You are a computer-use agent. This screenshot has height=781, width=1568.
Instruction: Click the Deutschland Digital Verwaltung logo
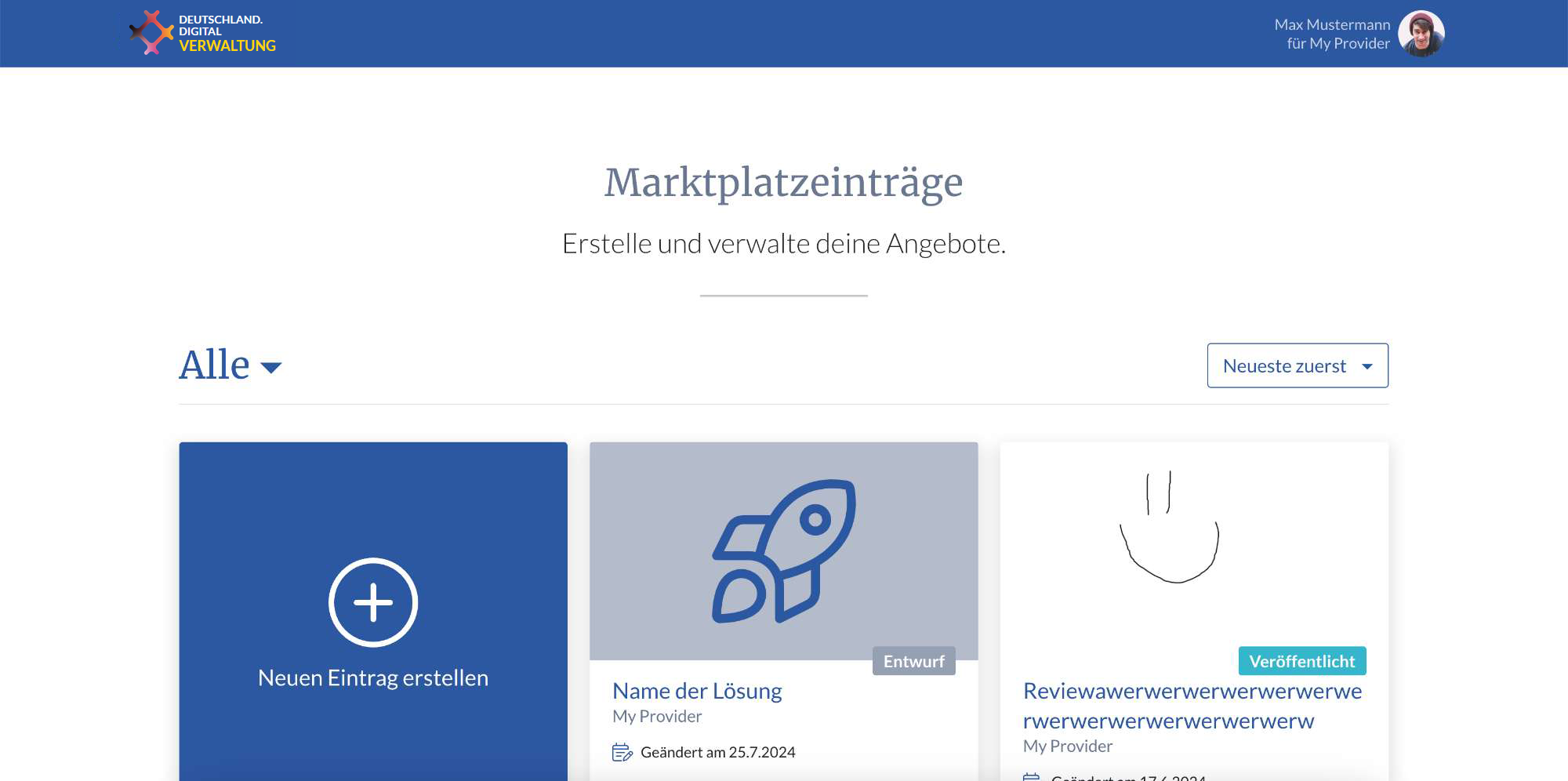tap(202, 33)
